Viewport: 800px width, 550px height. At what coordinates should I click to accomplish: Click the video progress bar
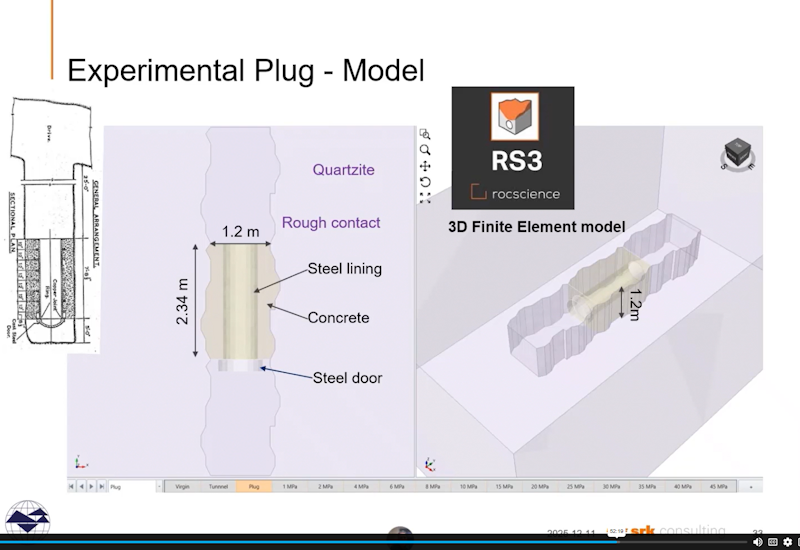click(x=300, y=541)
